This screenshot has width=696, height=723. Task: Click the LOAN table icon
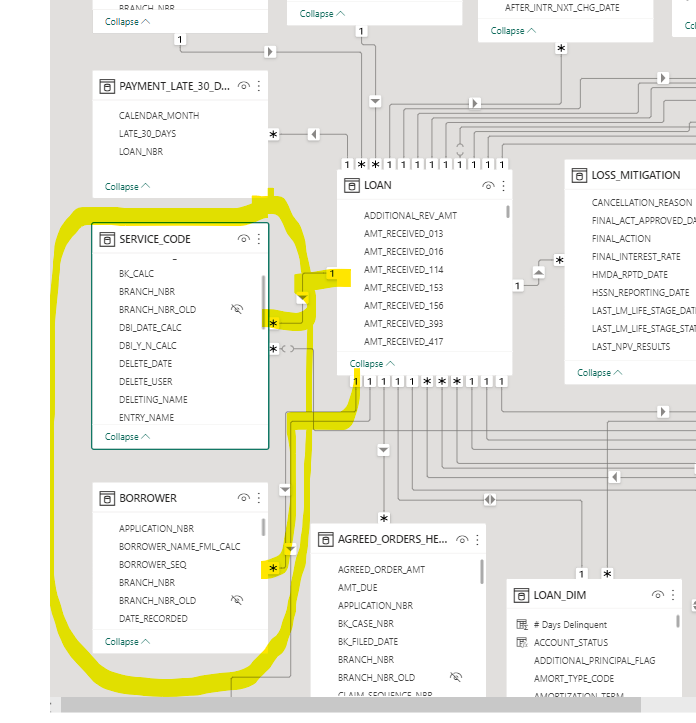pyautogui.click(x=351, y=185)
